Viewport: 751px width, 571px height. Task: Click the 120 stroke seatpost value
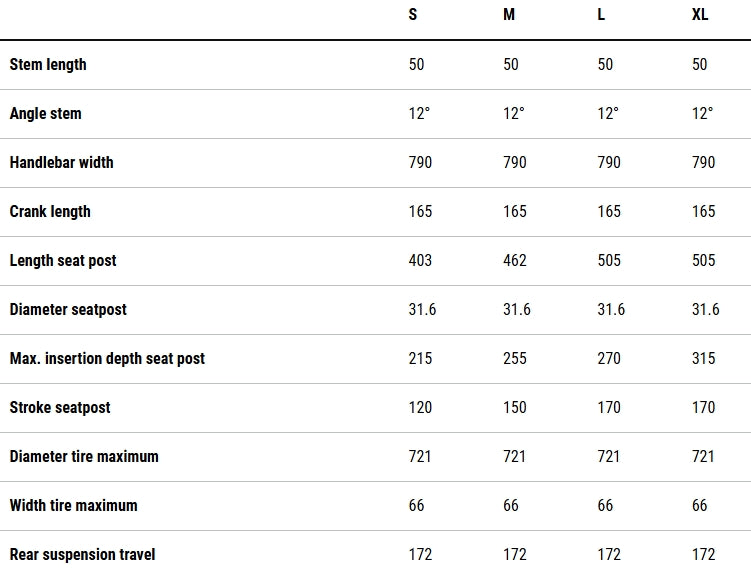coord(420,408)
